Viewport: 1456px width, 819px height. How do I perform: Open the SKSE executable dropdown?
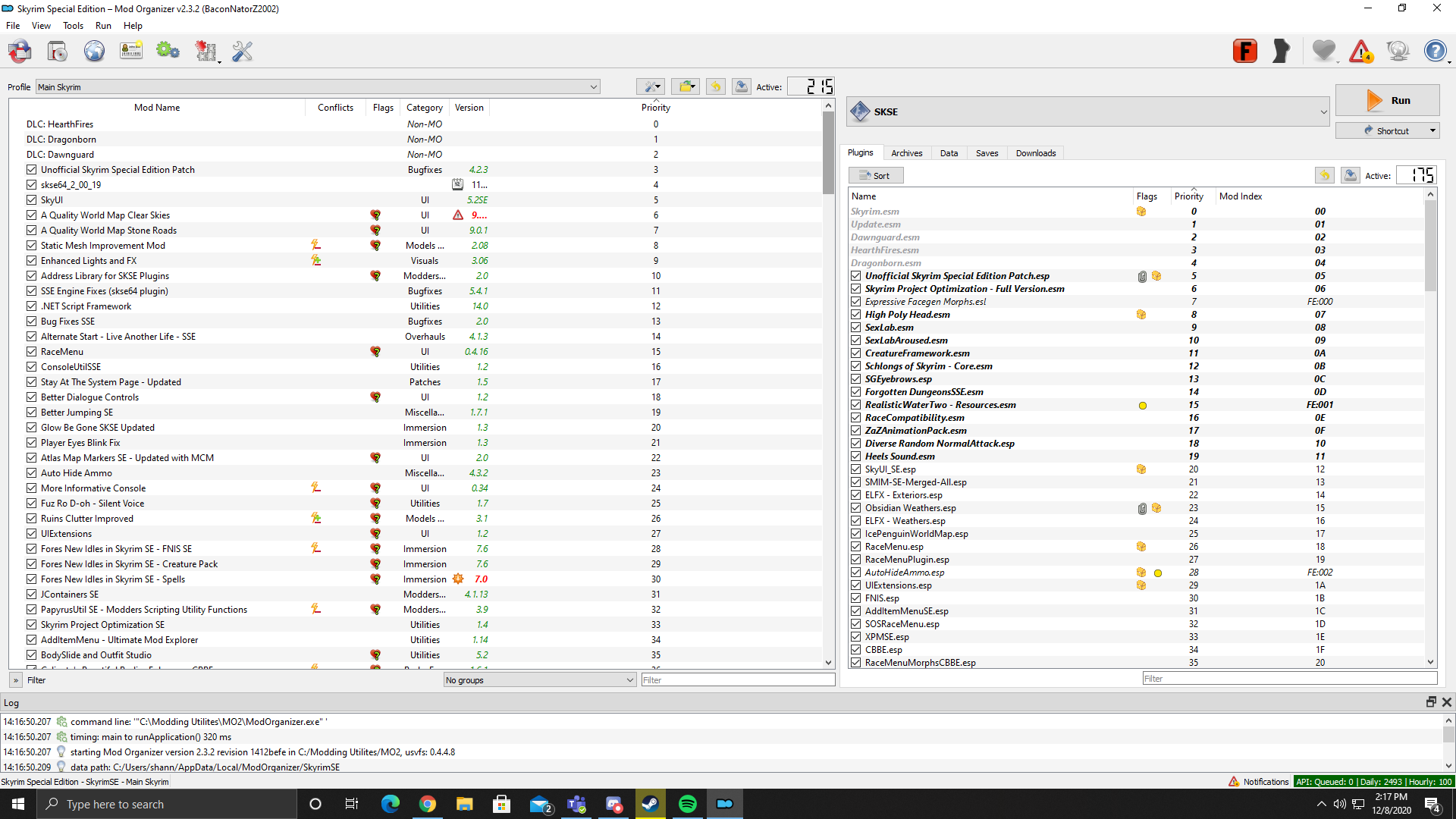1088,111
